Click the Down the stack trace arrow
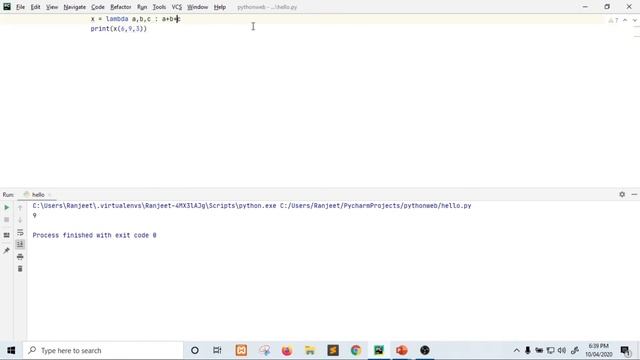 click(20, 220)
